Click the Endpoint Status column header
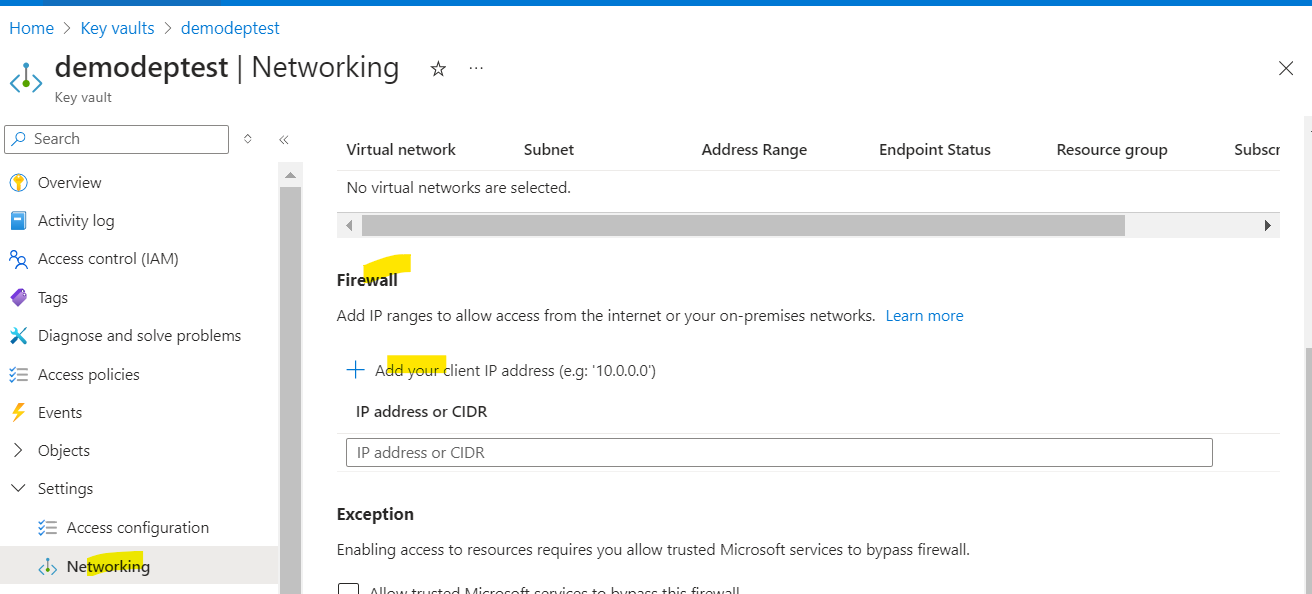Image resolution: width=1312 pixels, height=594 pixels. [935, 150]
